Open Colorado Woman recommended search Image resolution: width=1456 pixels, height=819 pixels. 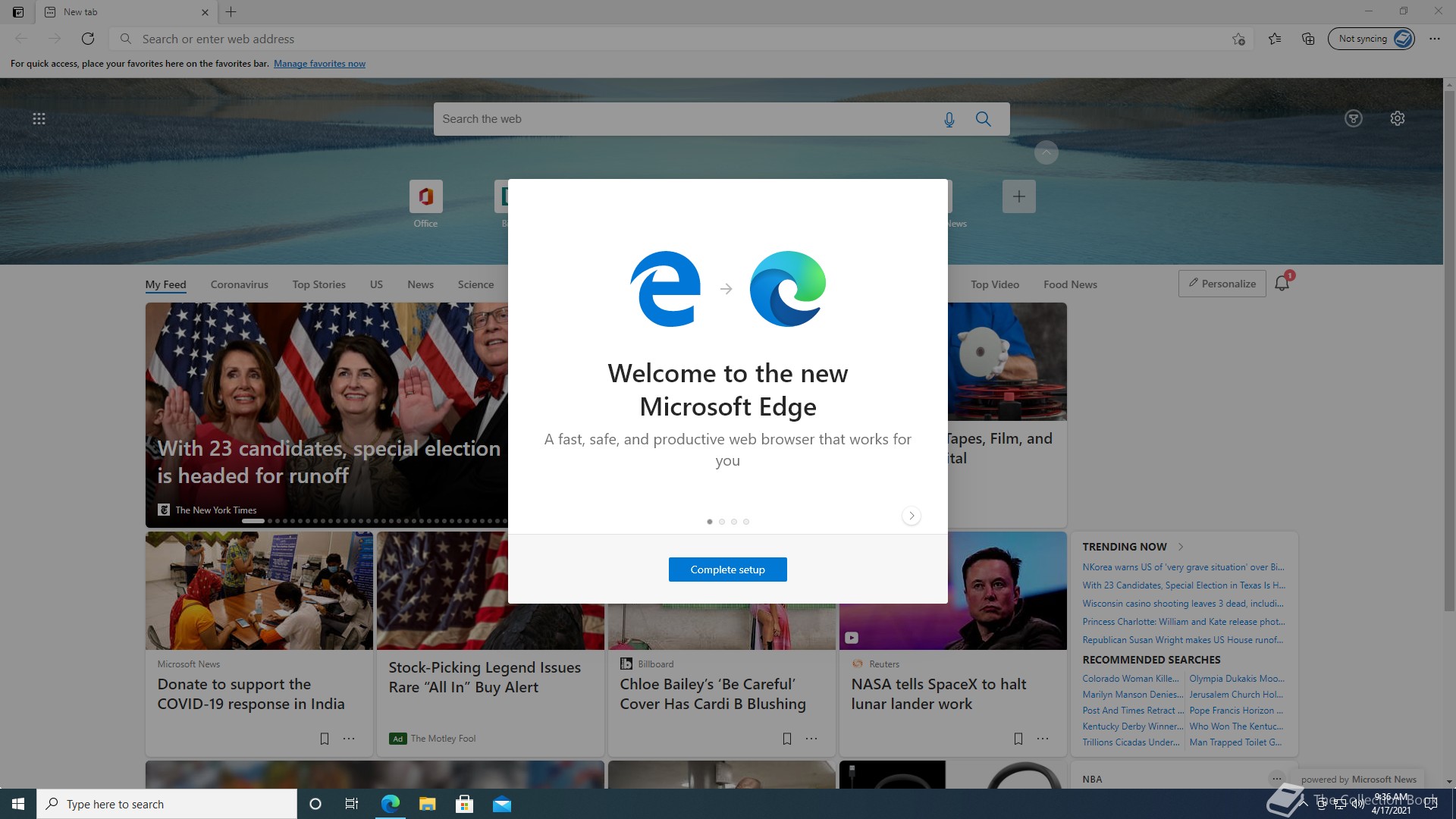click(x=1131, y=679)
